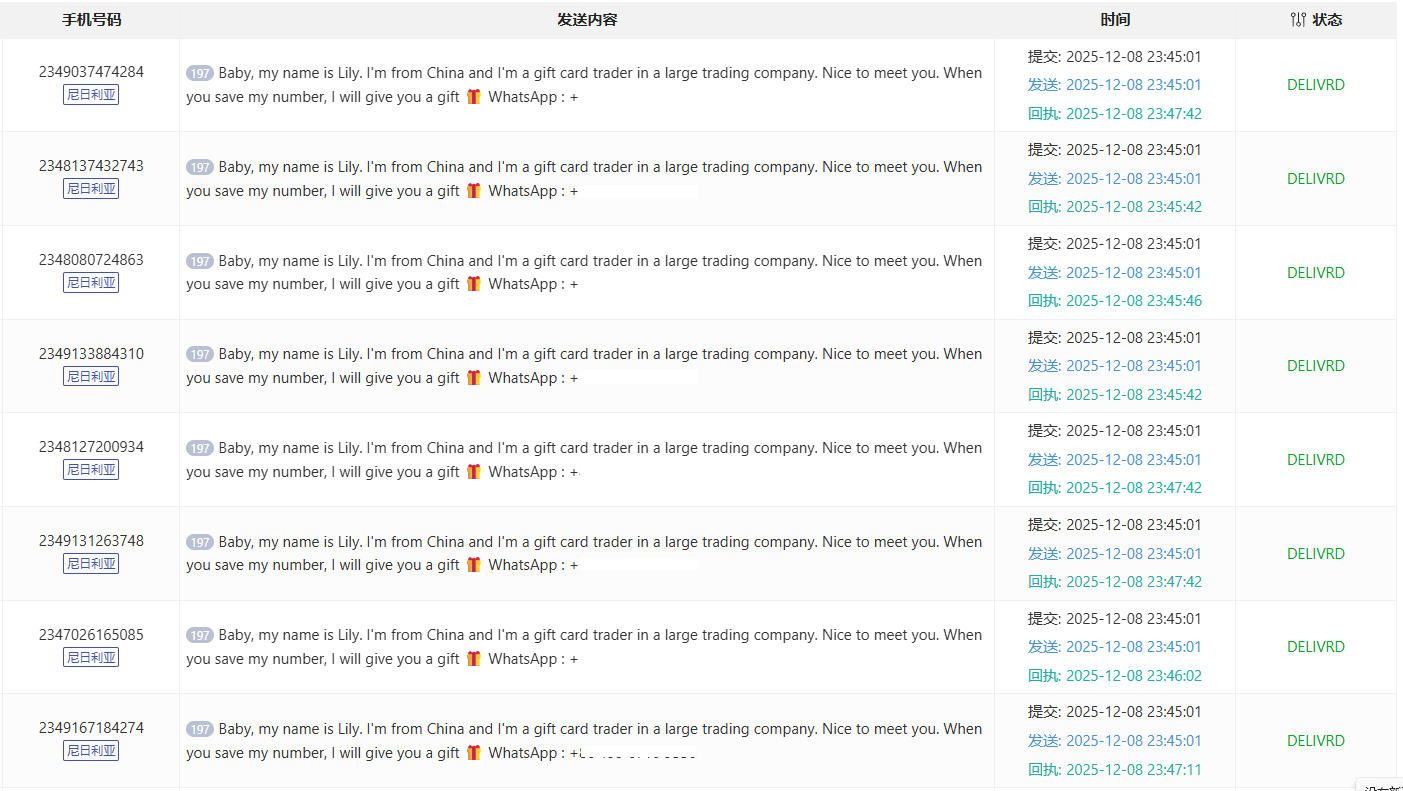The height and width of the screenshot is (791, 1403).
Task: Click the 发送内容 column header
Action: point(587,20)
